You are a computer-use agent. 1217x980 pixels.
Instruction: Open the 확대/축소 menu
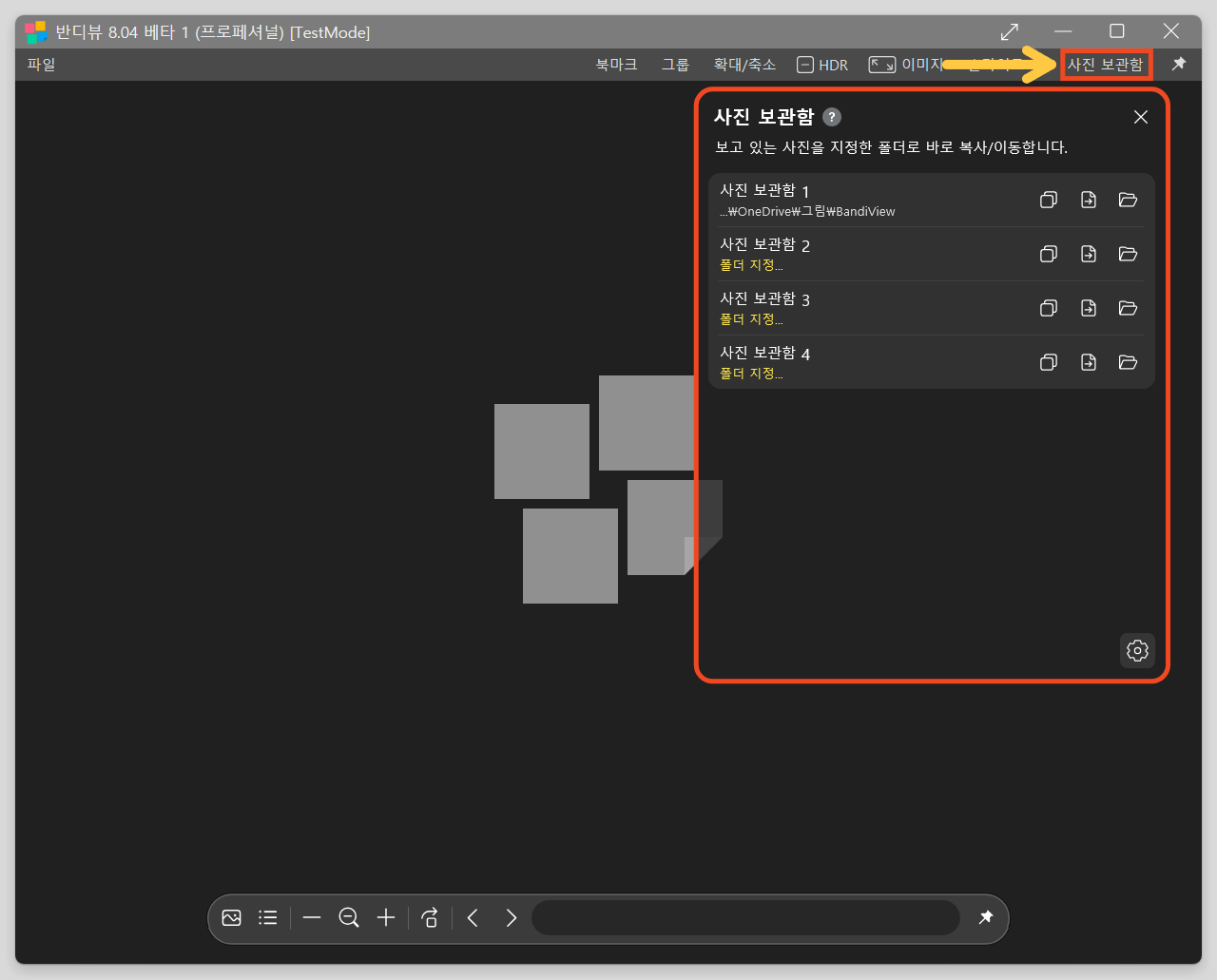coord(744,65)
